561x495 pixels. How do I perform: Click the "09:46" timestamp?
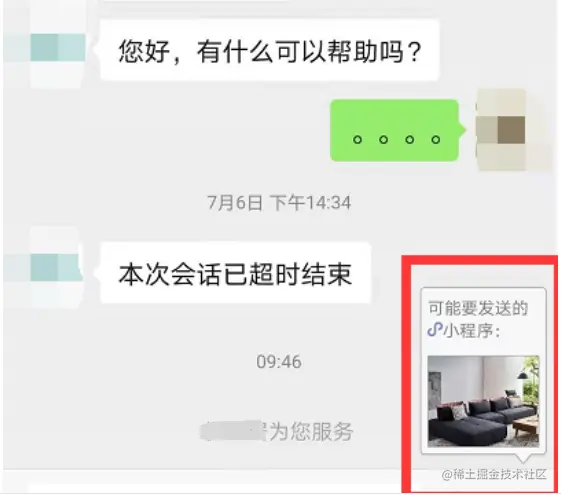point(279,362)
